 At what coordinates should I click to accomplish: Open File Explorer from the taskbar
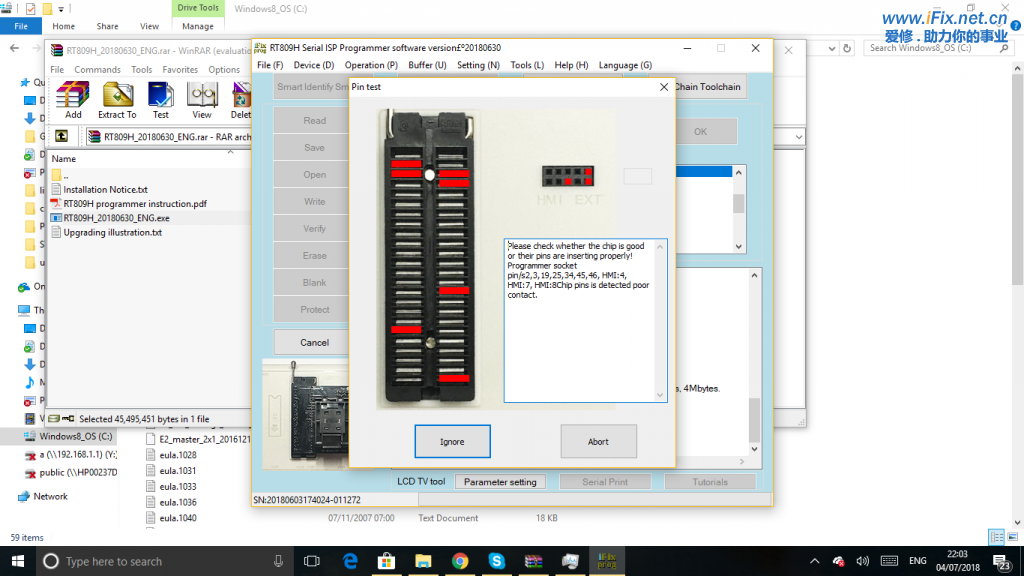423,561
